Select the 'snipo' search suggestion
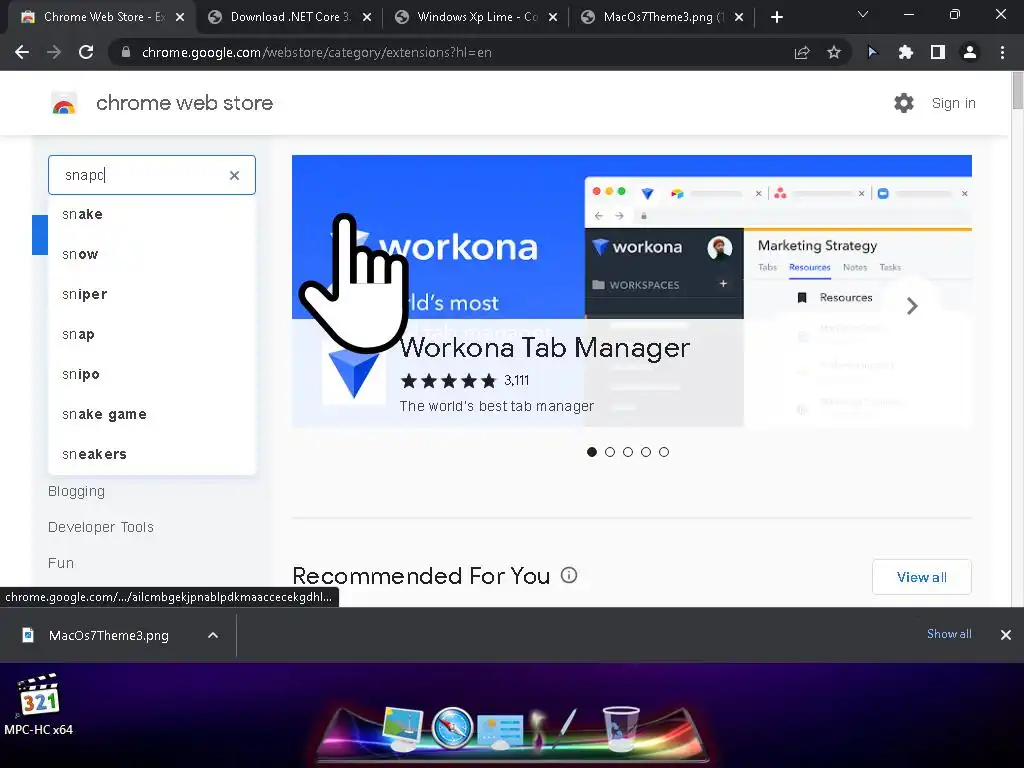The width and height of the screenshot is (1024, 768). click(x=152, y=374)
